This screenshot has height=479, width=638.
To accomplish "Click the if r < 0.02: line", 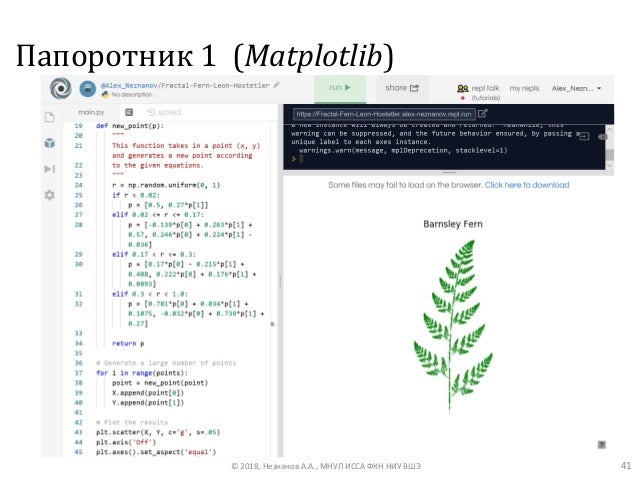I will click(x=136, y=195).
